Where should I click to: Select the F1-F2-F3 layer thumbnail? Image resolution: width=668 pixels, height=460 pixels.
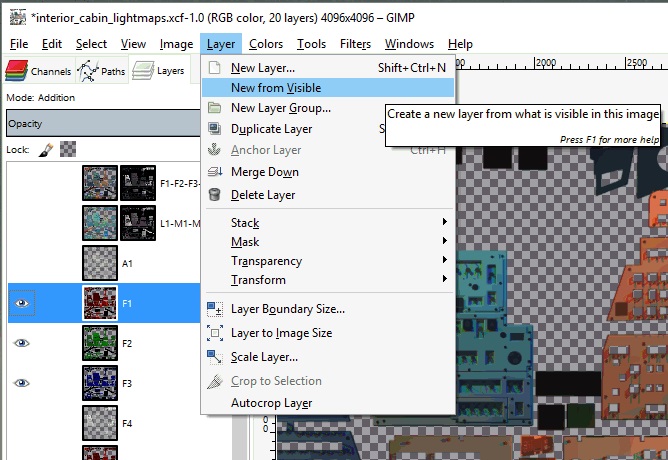coord(100,183)
